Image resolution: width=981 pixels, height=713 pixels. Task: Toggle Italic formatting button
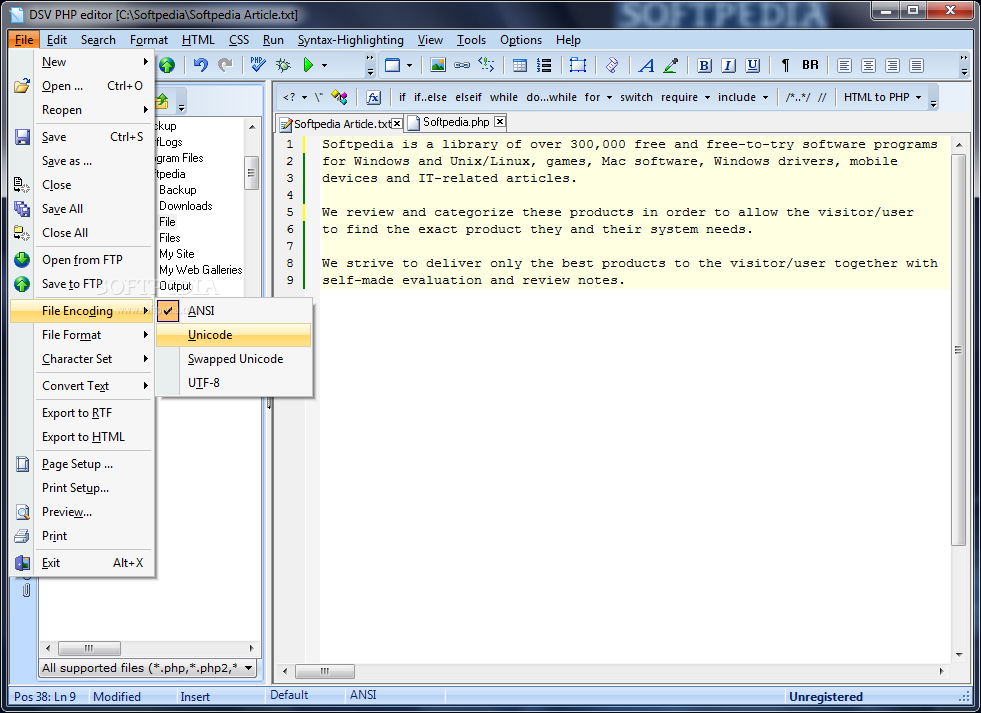[x=728, y=65]
